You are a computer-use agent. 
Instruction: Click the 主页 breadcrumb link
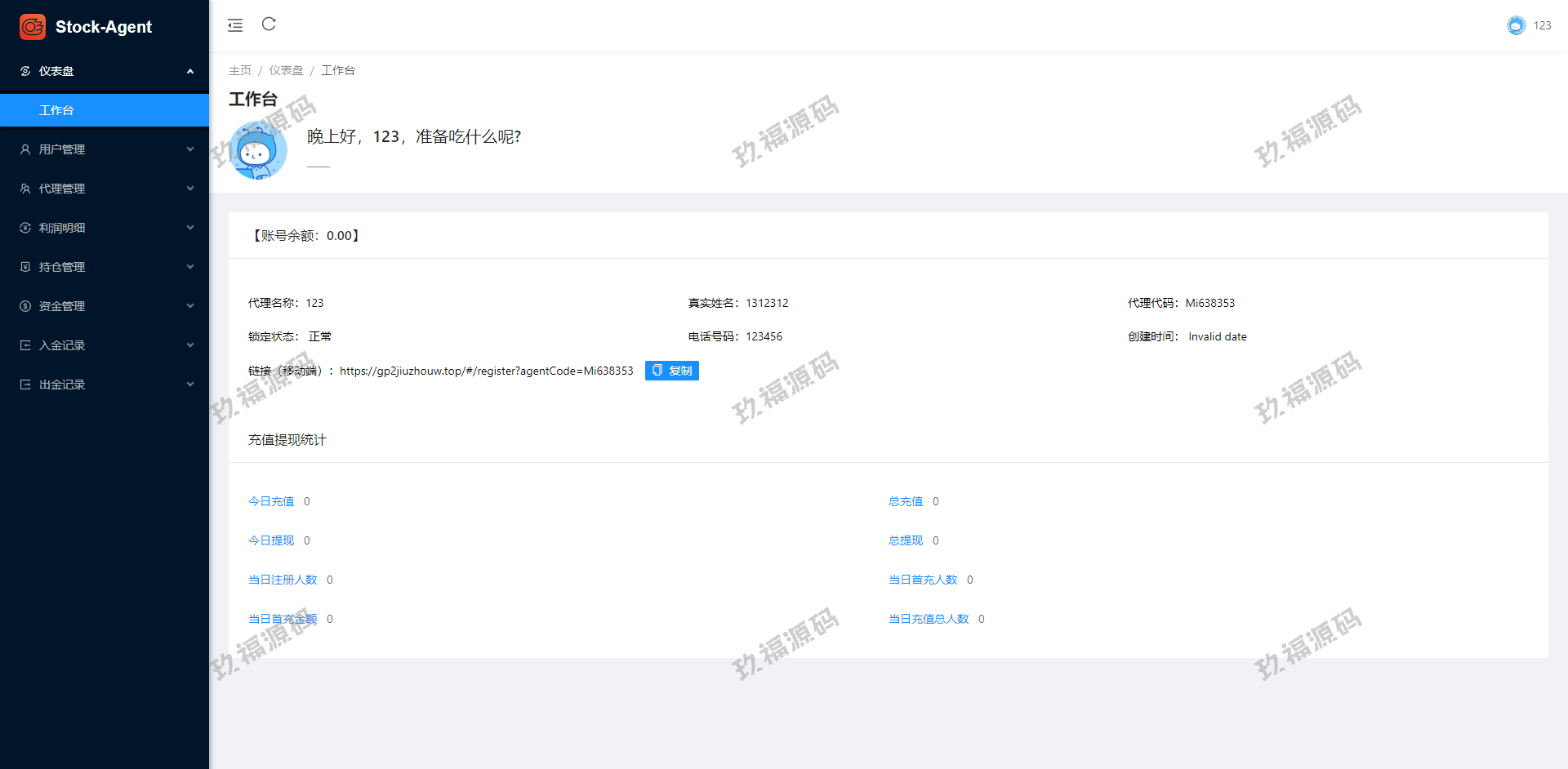(x=239, y=70)
